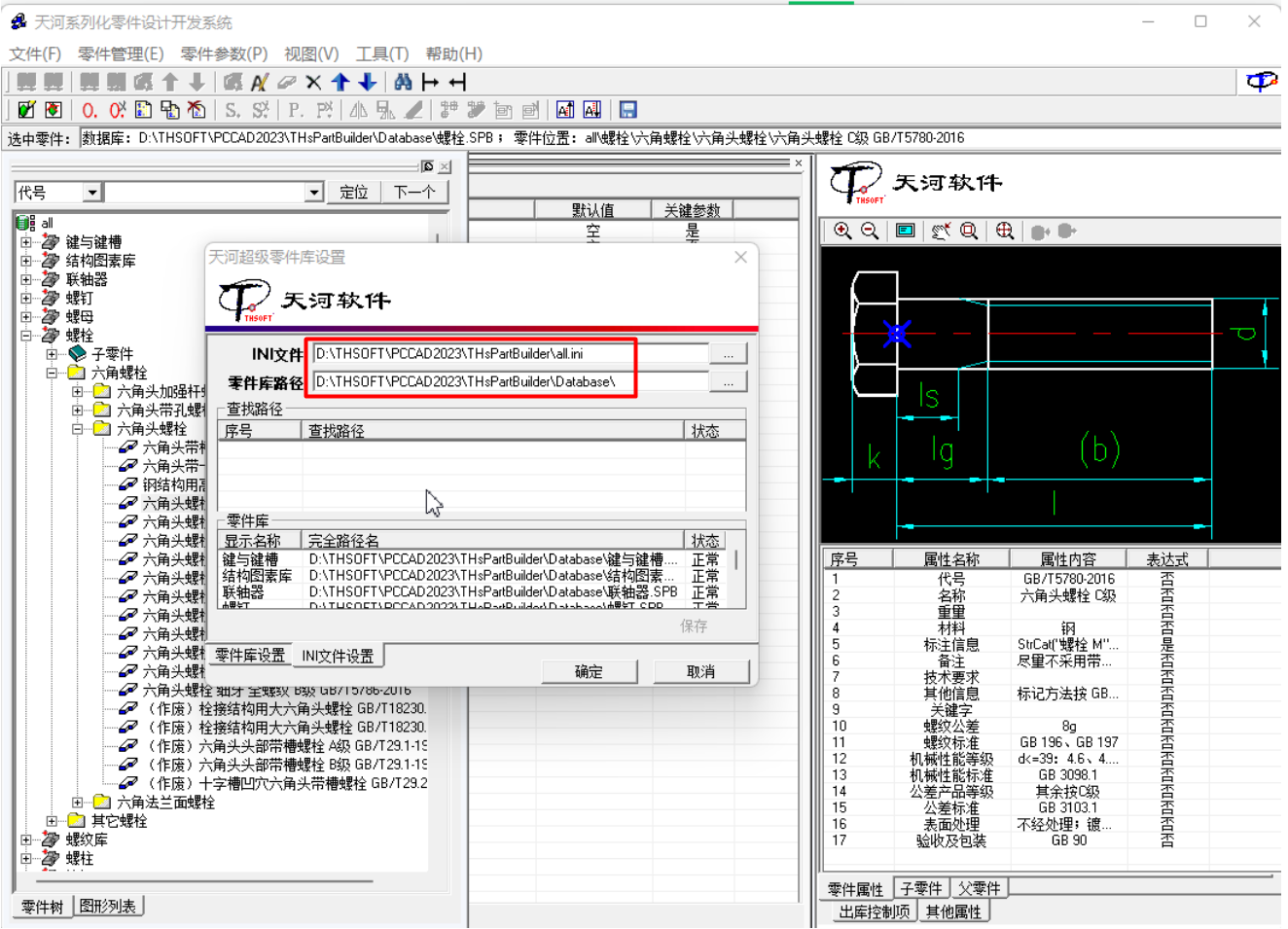
Task: Open the 代号 search type dropdown
Action: click(x=91, y=193)
